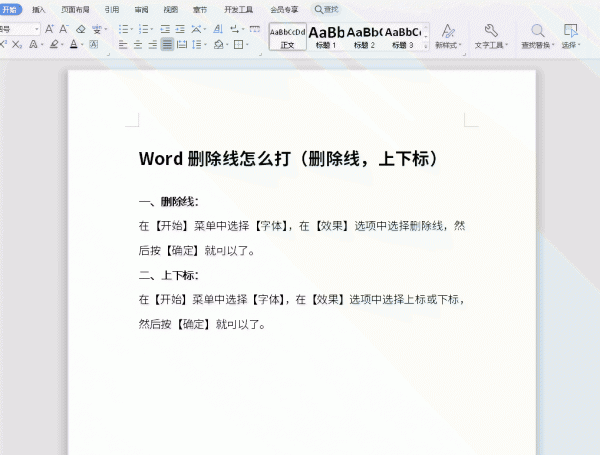Click the decrease indent icon

click(x=165, y=29)
